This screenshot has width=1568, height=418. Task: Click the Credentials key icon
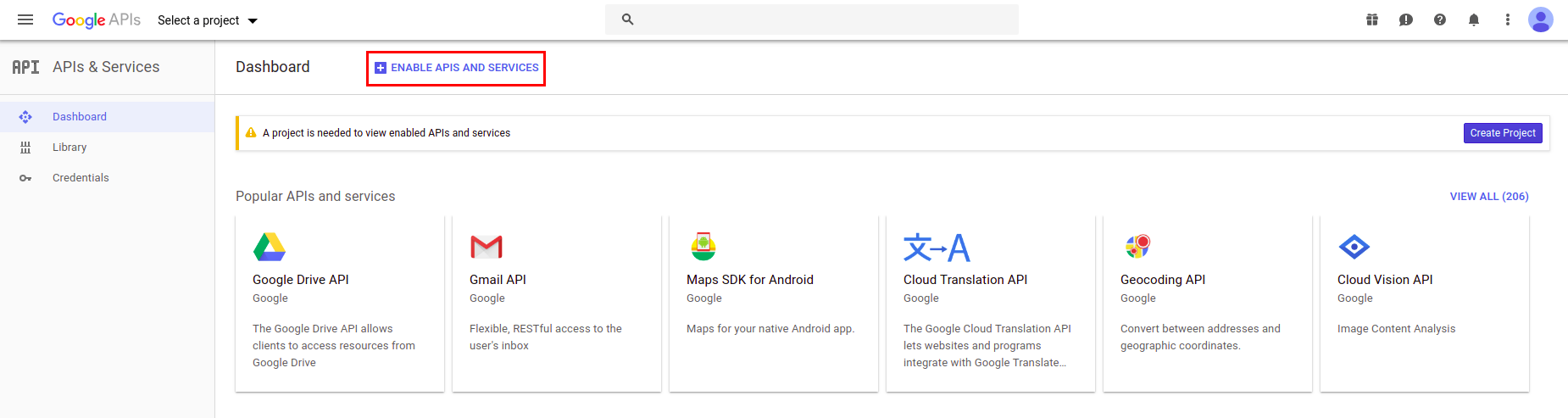25,178
